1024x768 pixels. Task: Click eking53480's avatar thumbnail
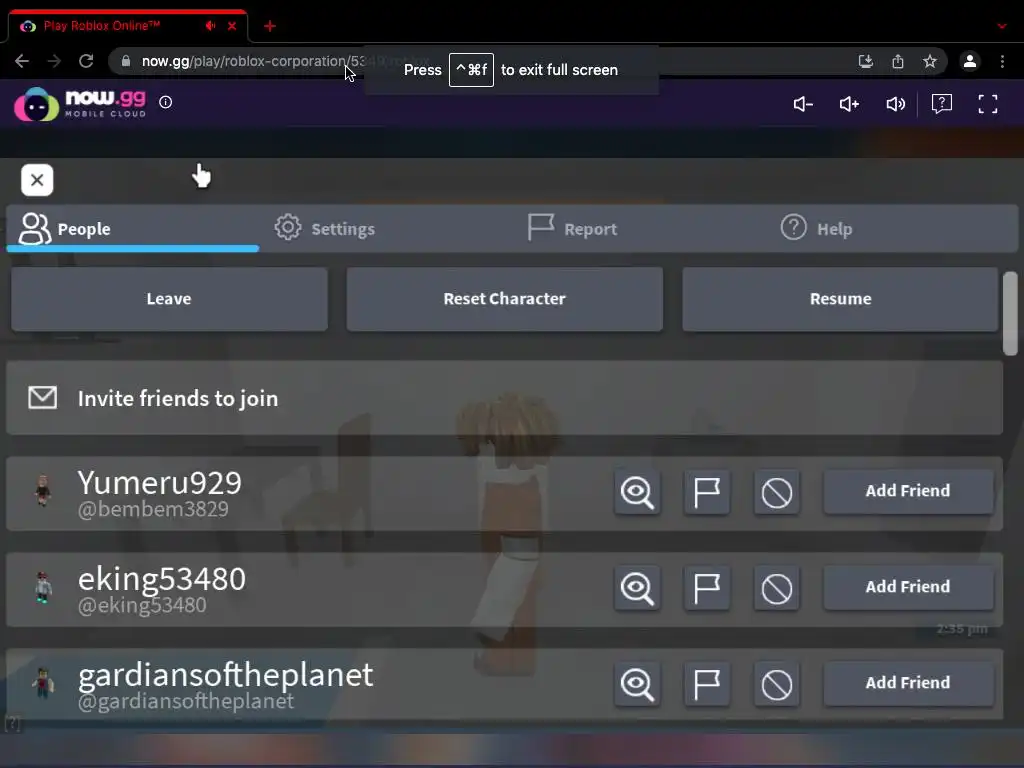coord(43,586)
